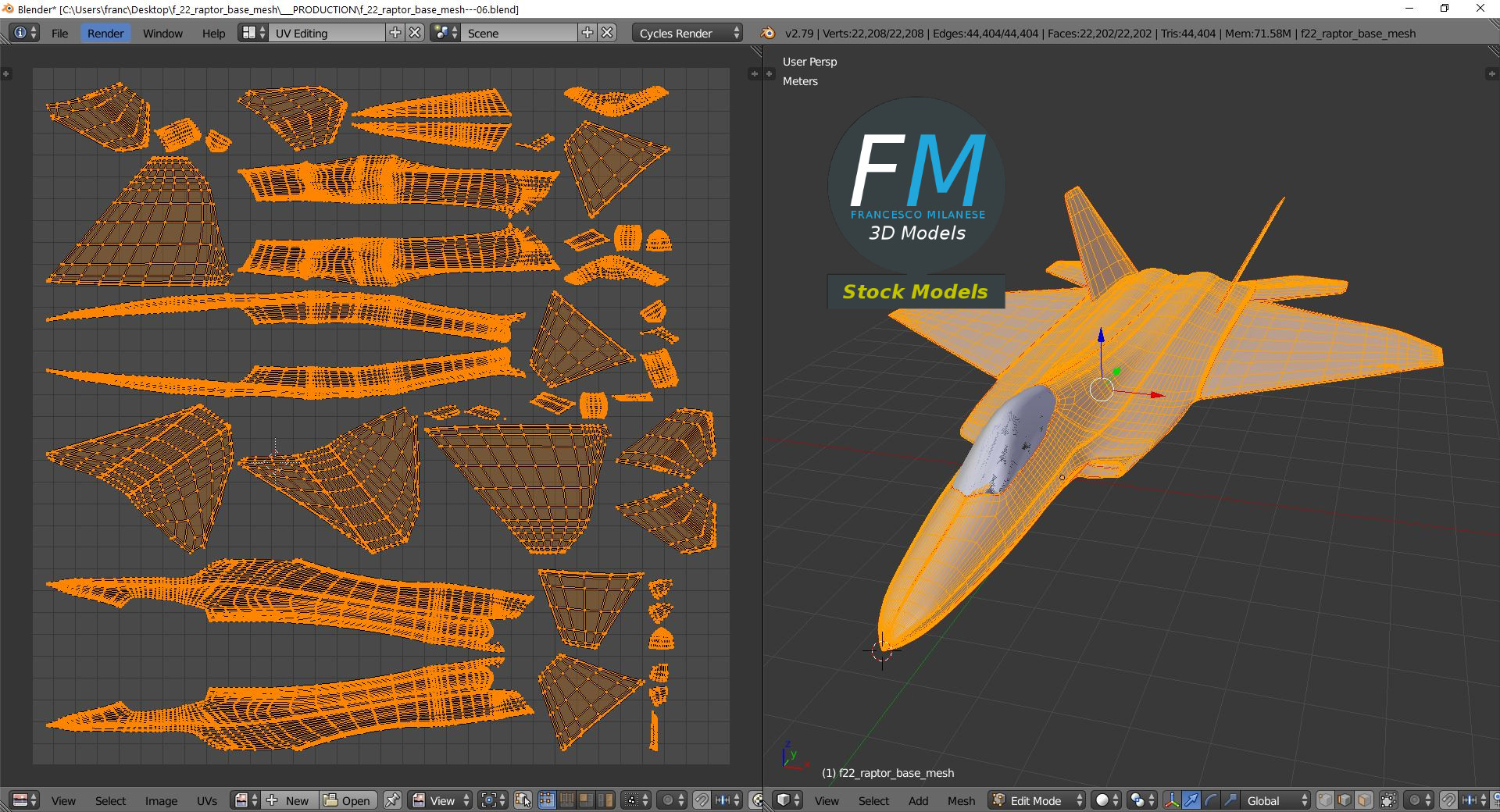Click the Open image button
1500x812 pixels.
348,800
